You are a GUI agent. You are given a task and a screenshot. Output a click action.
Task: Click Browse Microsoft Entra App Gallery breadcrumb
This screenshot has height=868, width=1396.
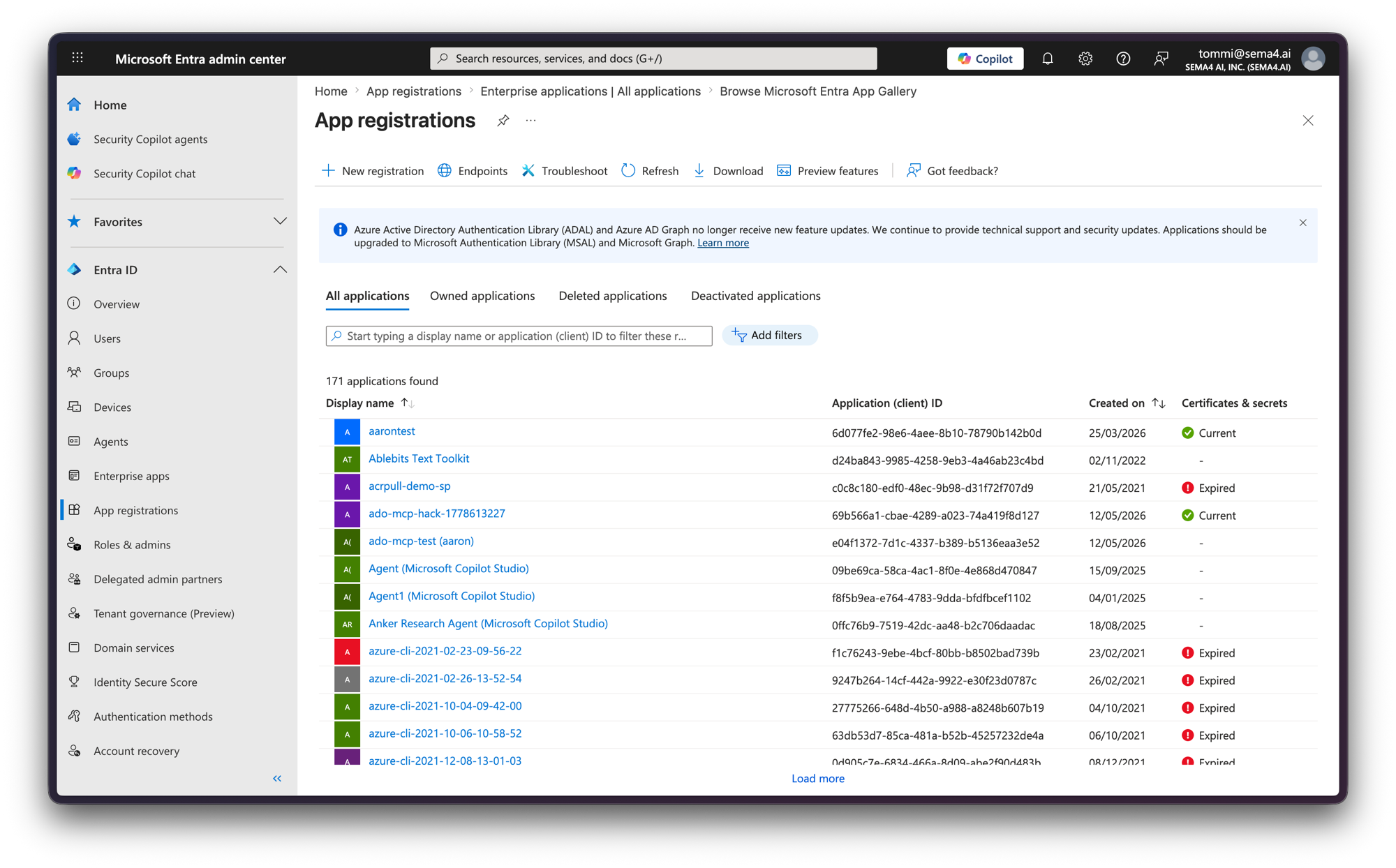[x=818, y=91]
